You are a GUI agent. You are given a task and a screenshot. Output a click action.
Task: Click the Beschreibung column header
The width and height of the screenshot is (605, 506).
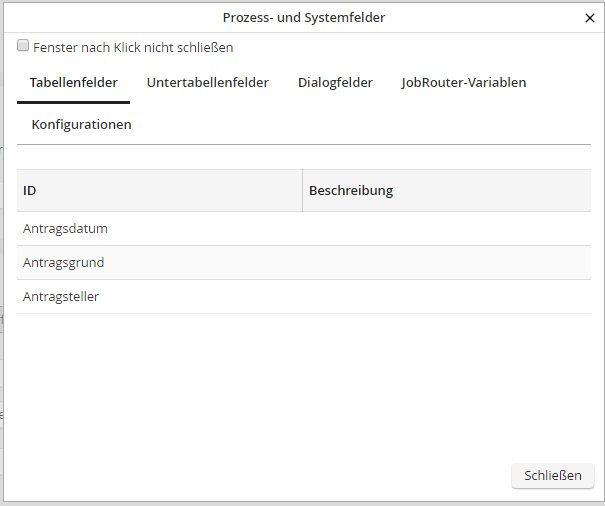click(350, 191)
